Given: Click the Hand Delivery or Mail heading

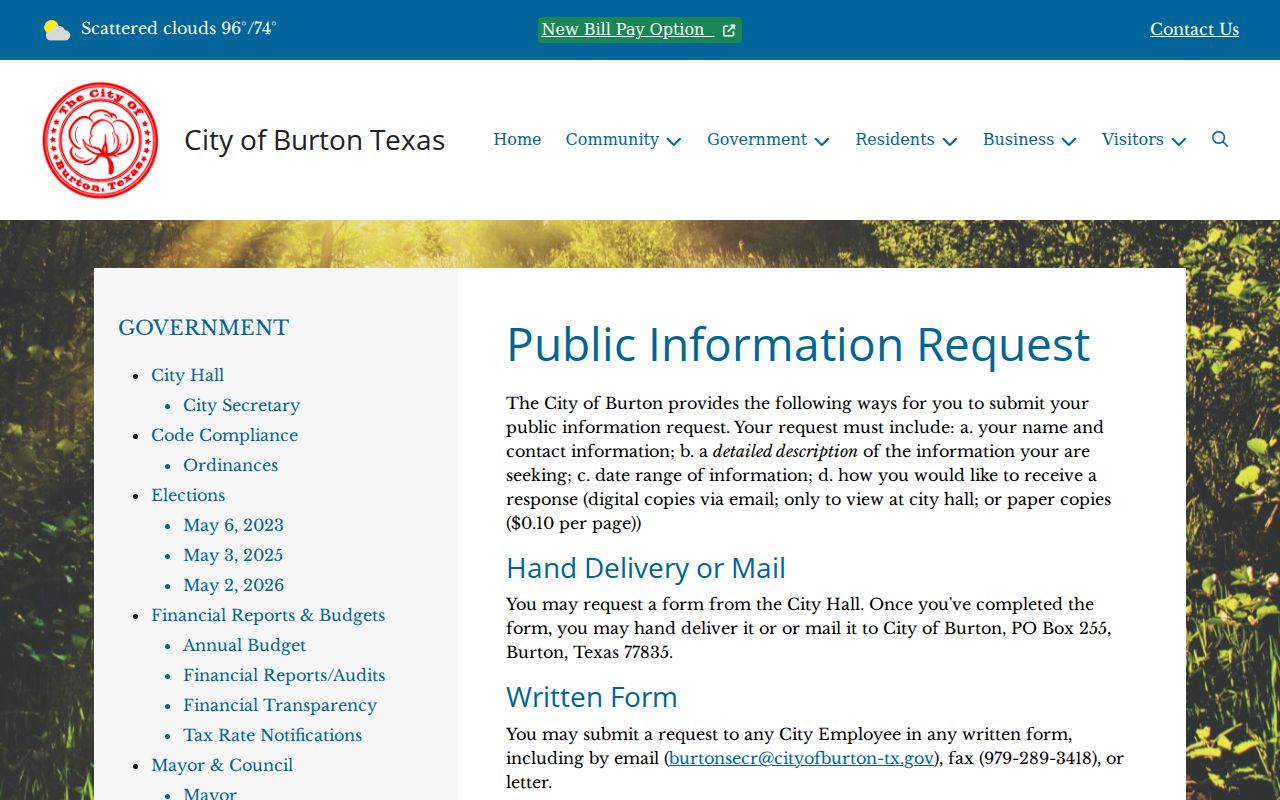Looking at the screenshot, I should click(646, 568).
